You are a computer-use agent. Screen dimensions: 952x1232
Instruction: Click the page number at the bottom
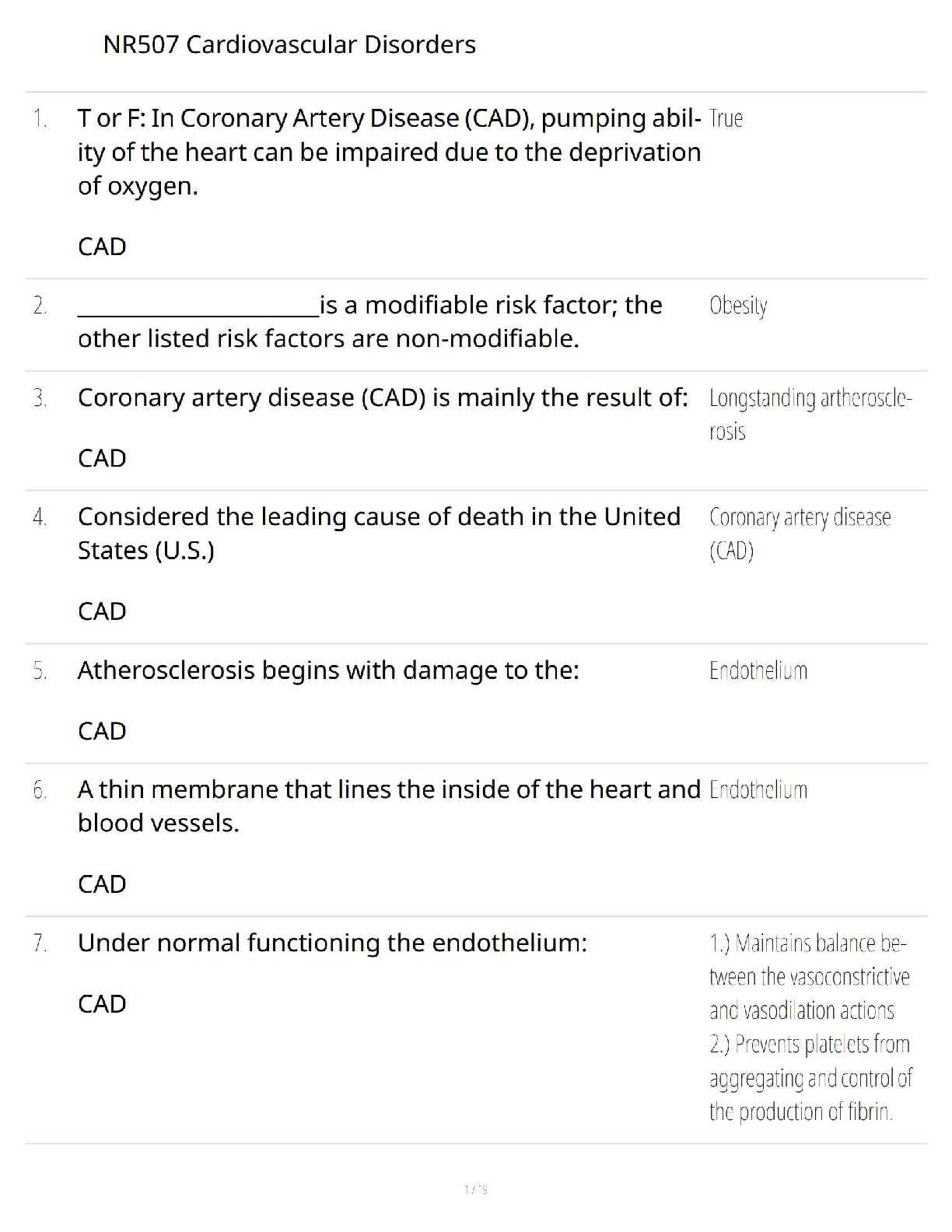click(475, 1189)
